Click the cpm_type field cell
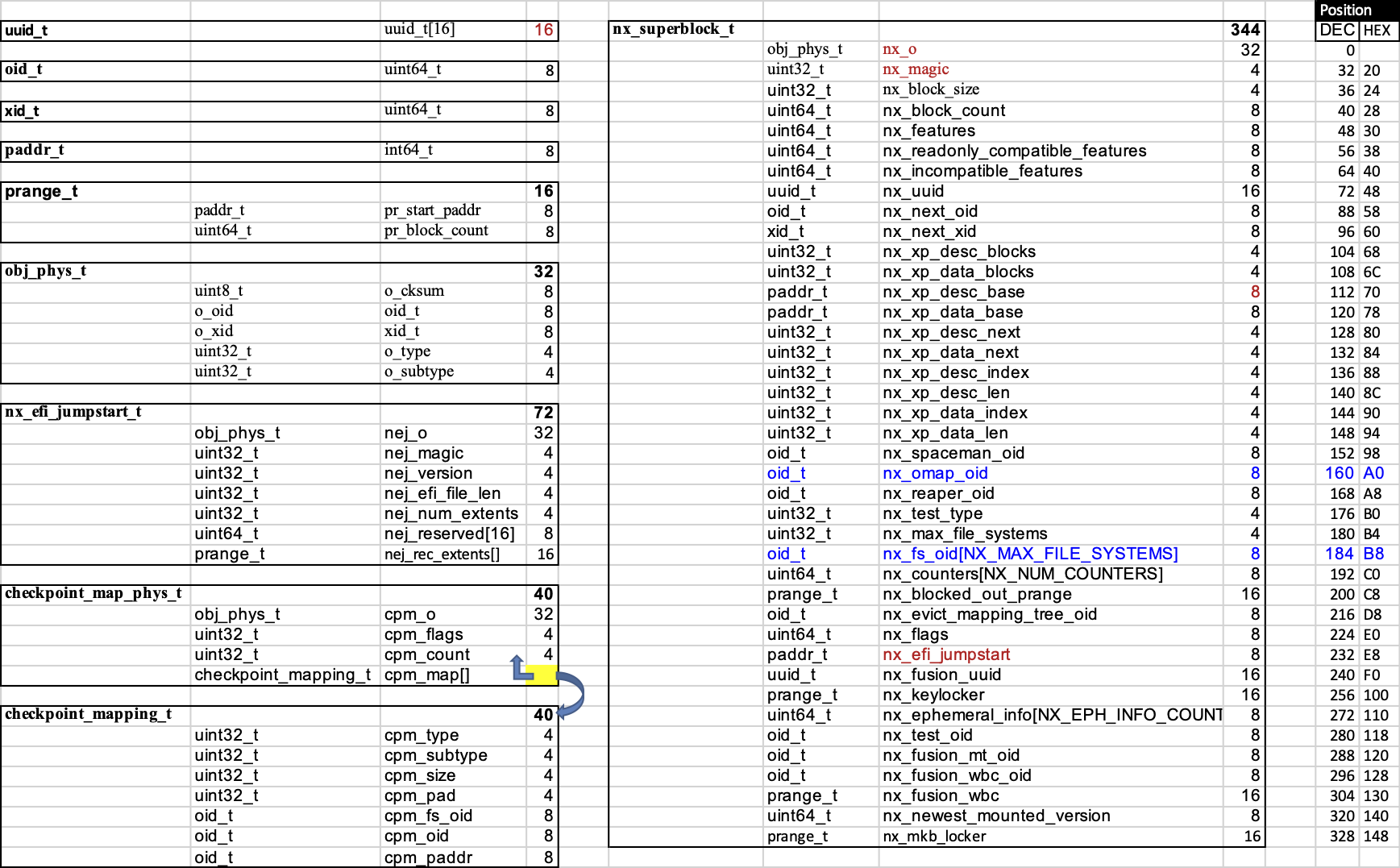Image resolution: width=1400 pixels, height=868 pixels. point(453,736)
